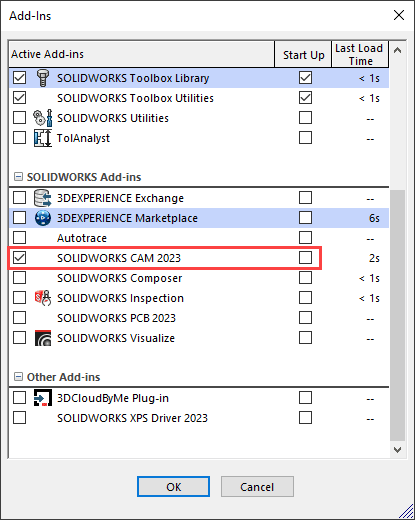Image resolution: width=415 pixels, height=520 pixels.
Task: Click the TolAnalyst icon
Action: (x=43, y=138)
